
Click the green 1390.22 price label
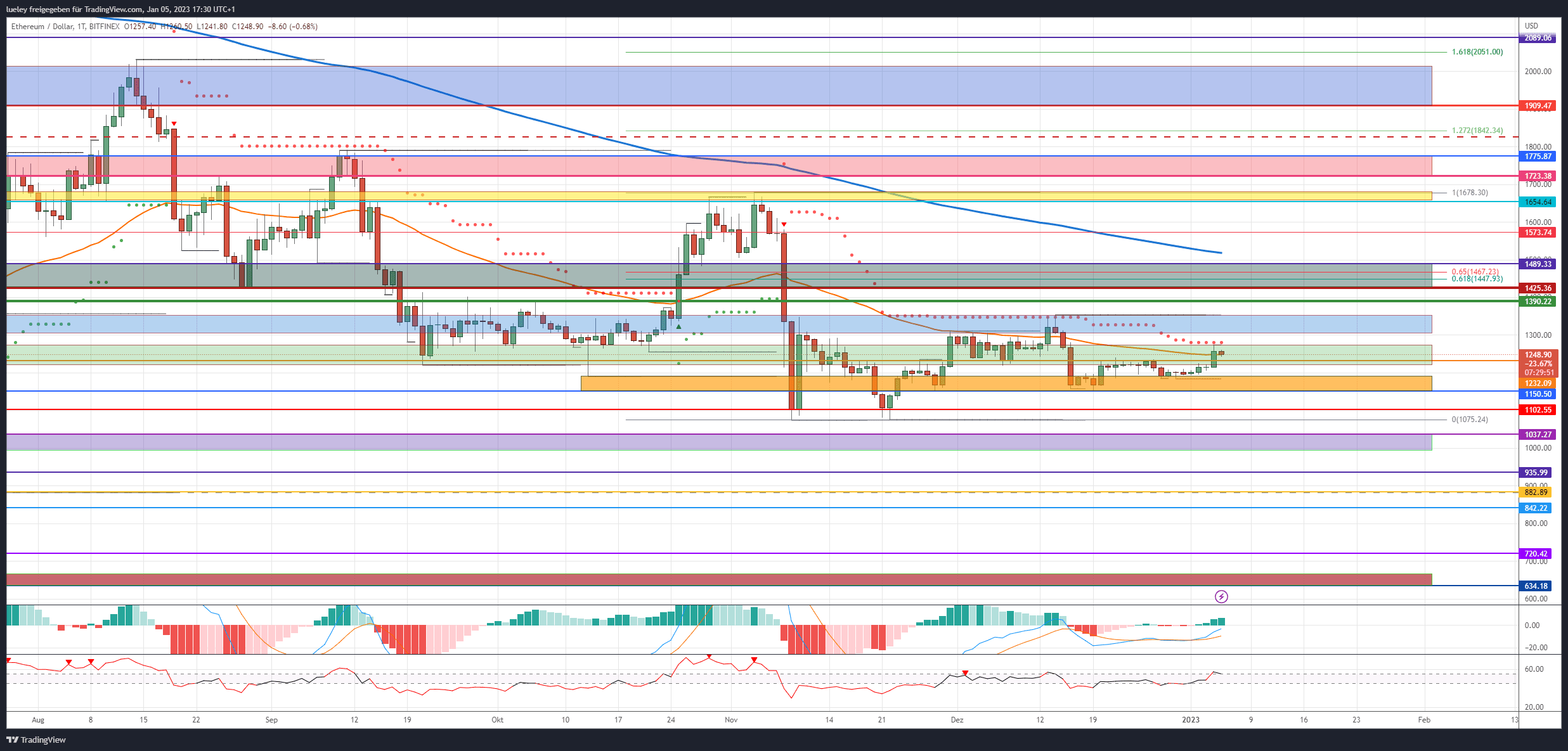1538,302
